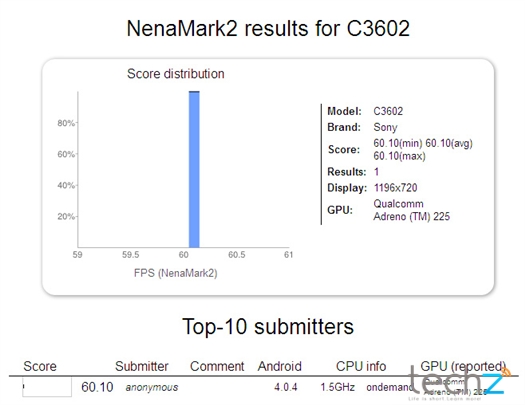
Task: Select the GPU (reported) column header
Action: 463,366
